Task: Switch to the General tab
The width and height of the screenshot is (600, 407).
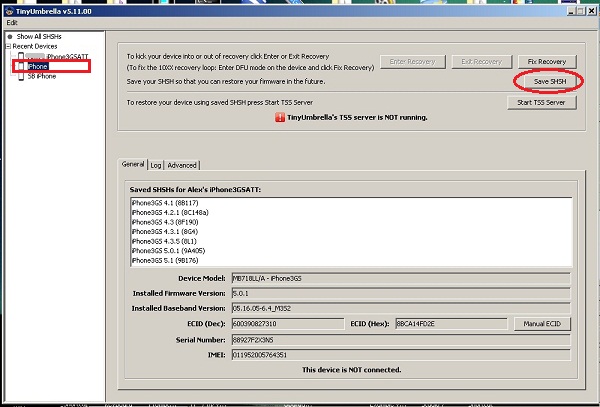Action: (133, 164)
